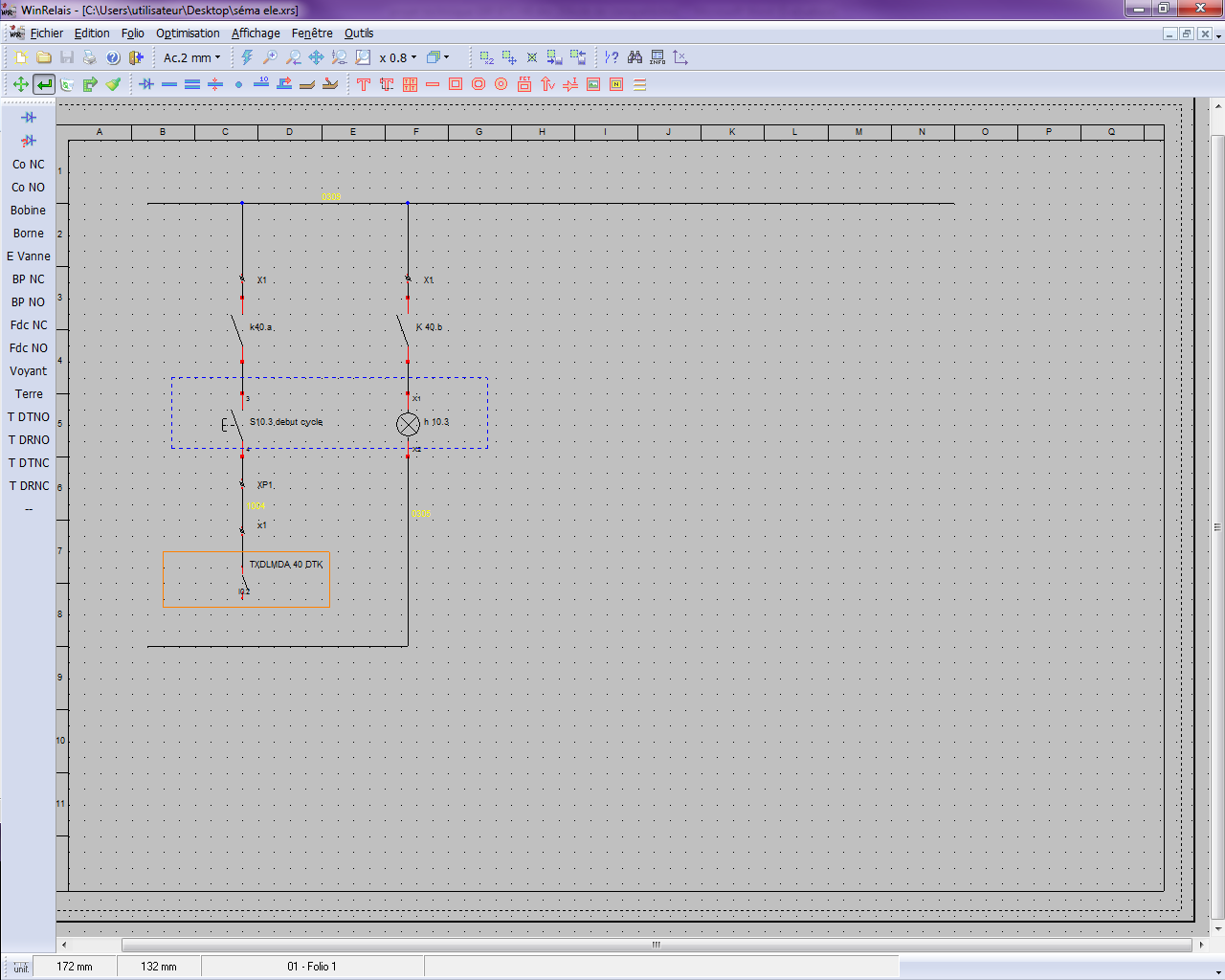Image resolution: width=1225 pixels, height=980 pixels.
Task: Toggle the green four-arrow move mode
Action: coord(20,84)
